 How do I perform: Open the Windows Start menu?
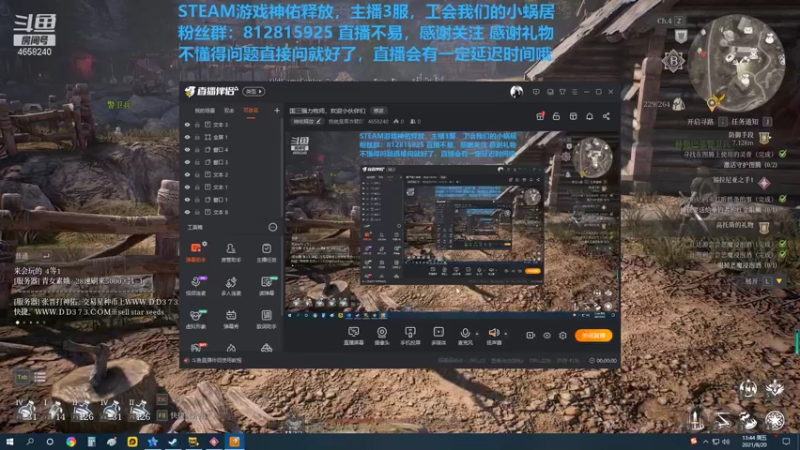[9, 441]
